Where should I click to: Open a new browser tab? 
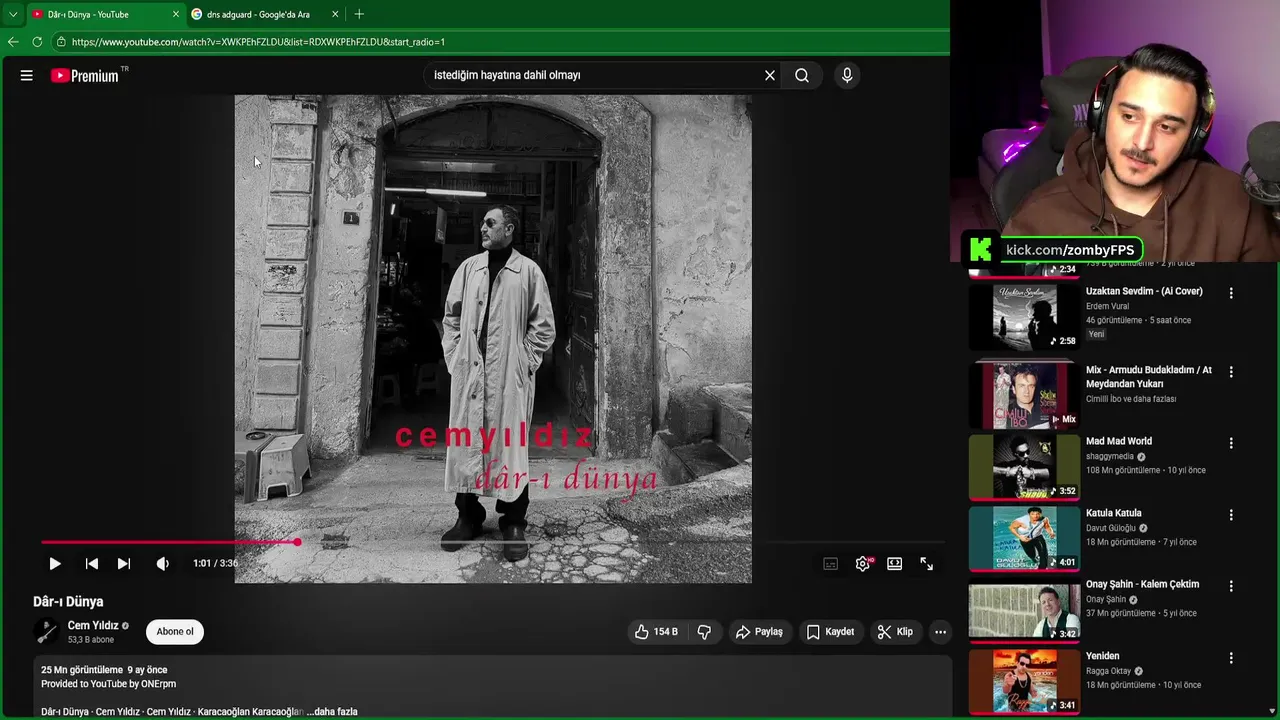click(x=359, y=14)
